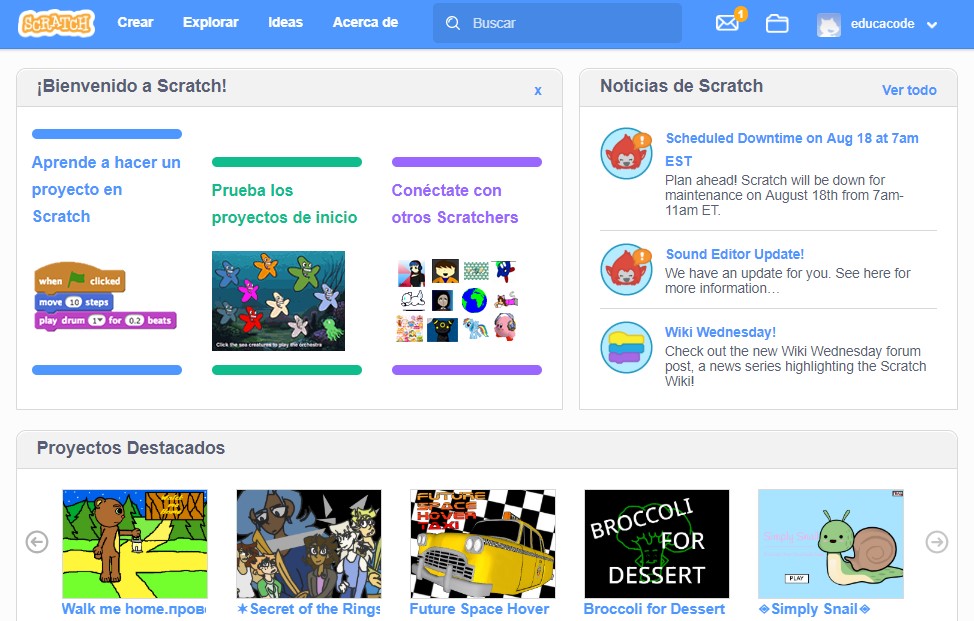
Task: Click the educacode username
Action: point(883,24)
